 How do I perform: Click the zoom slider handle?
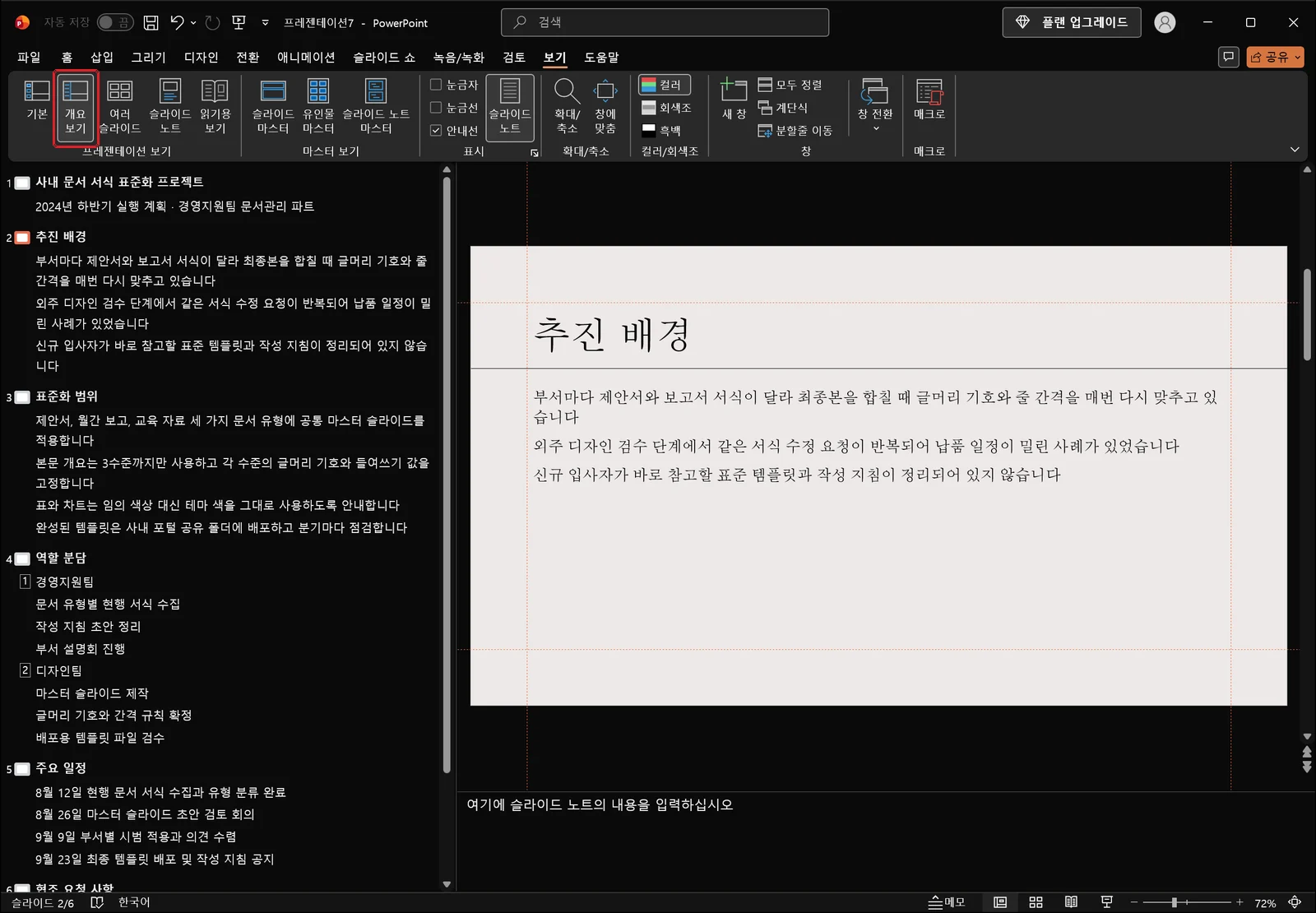pos(1175,902)
